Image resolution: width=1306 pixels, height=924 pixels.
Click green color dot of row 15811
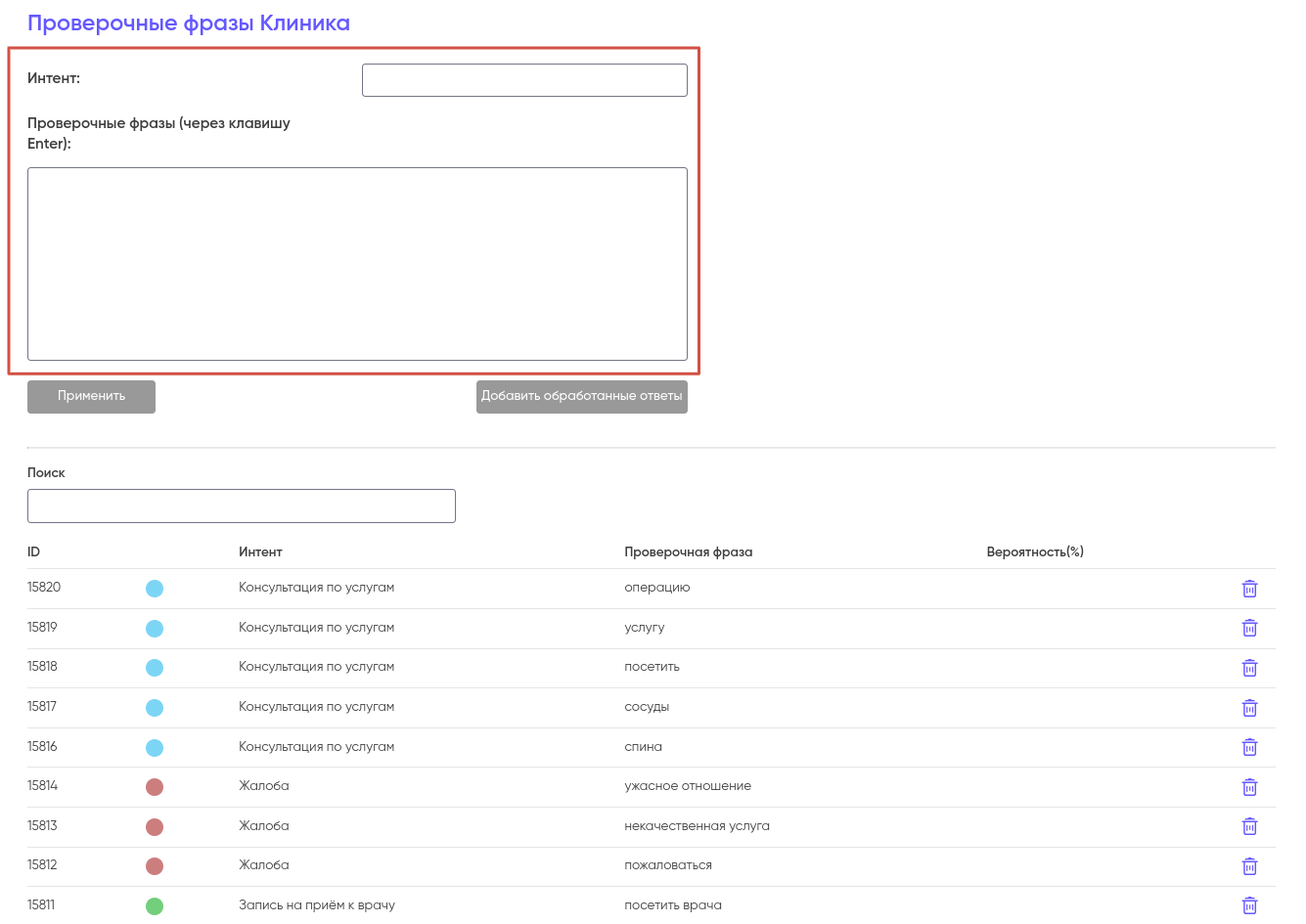pyautogui.click(x=155, y=906)
